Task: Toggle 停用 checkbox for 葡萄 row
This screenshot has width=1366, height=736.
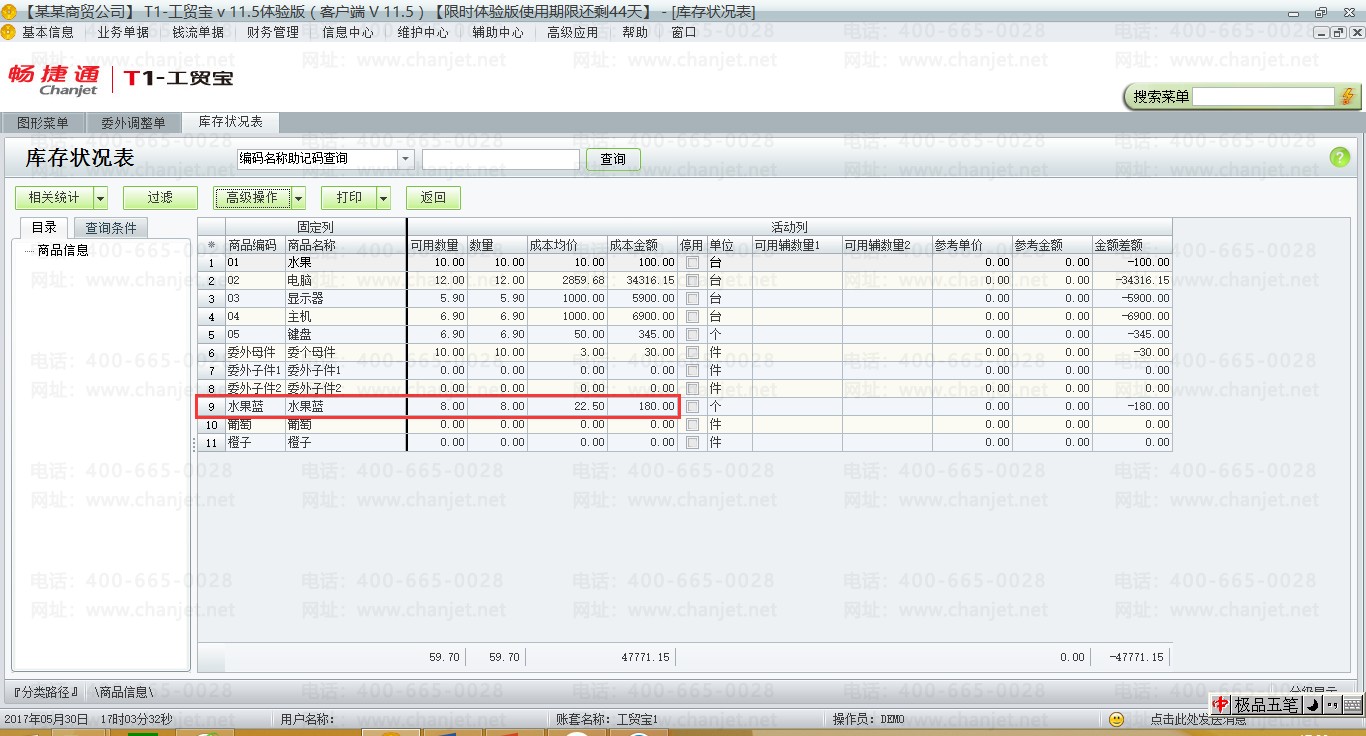Action: (x=692, y=424)
